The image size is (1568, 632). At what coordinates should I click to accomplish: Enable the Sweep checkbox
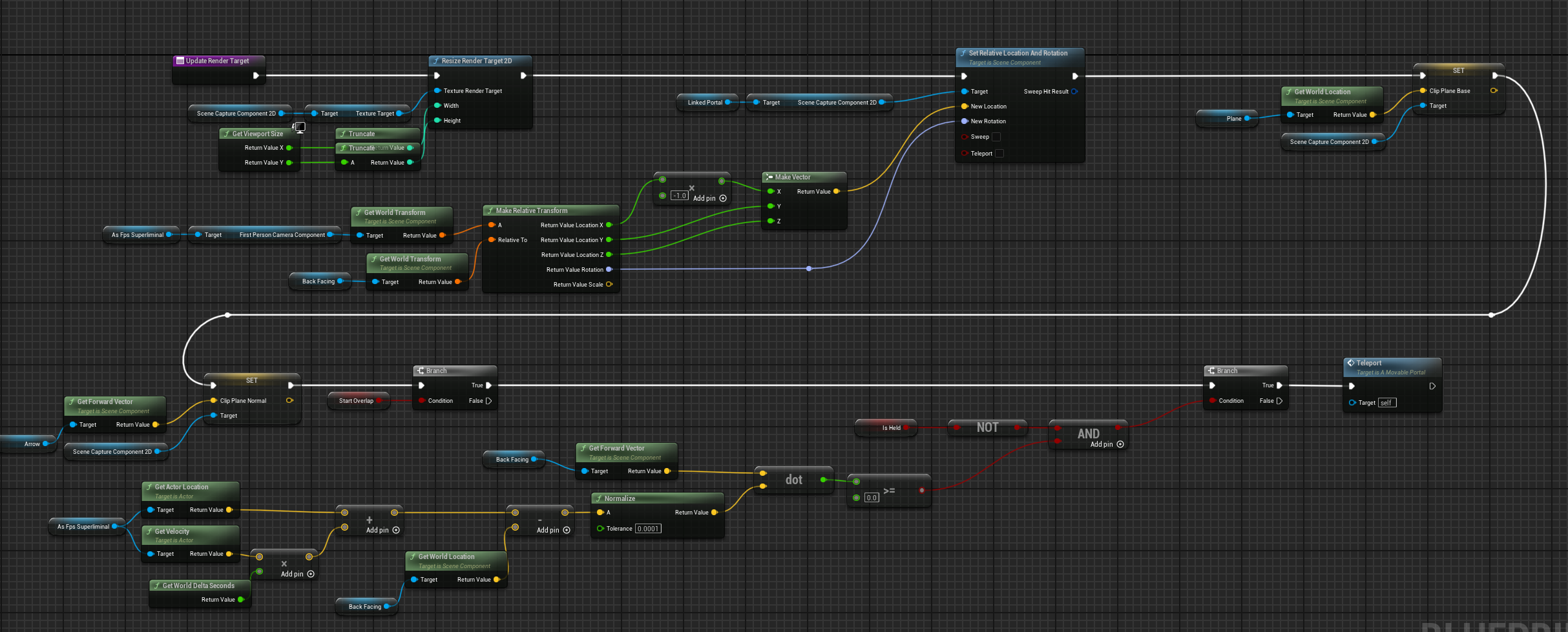(x=996, y=137)
